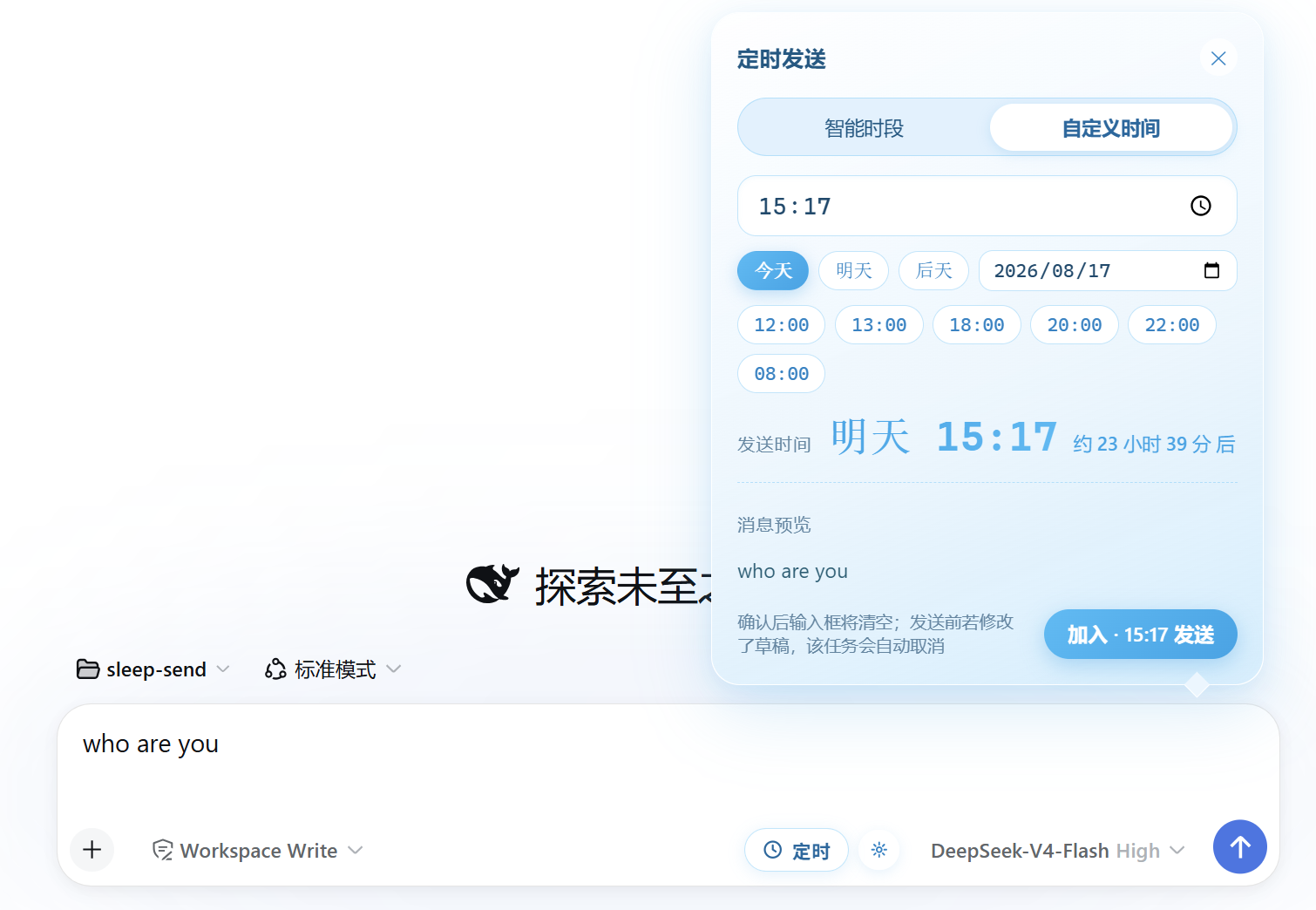
Task: Choose the 22:00 preset time
Action: tap(1172, 325)
